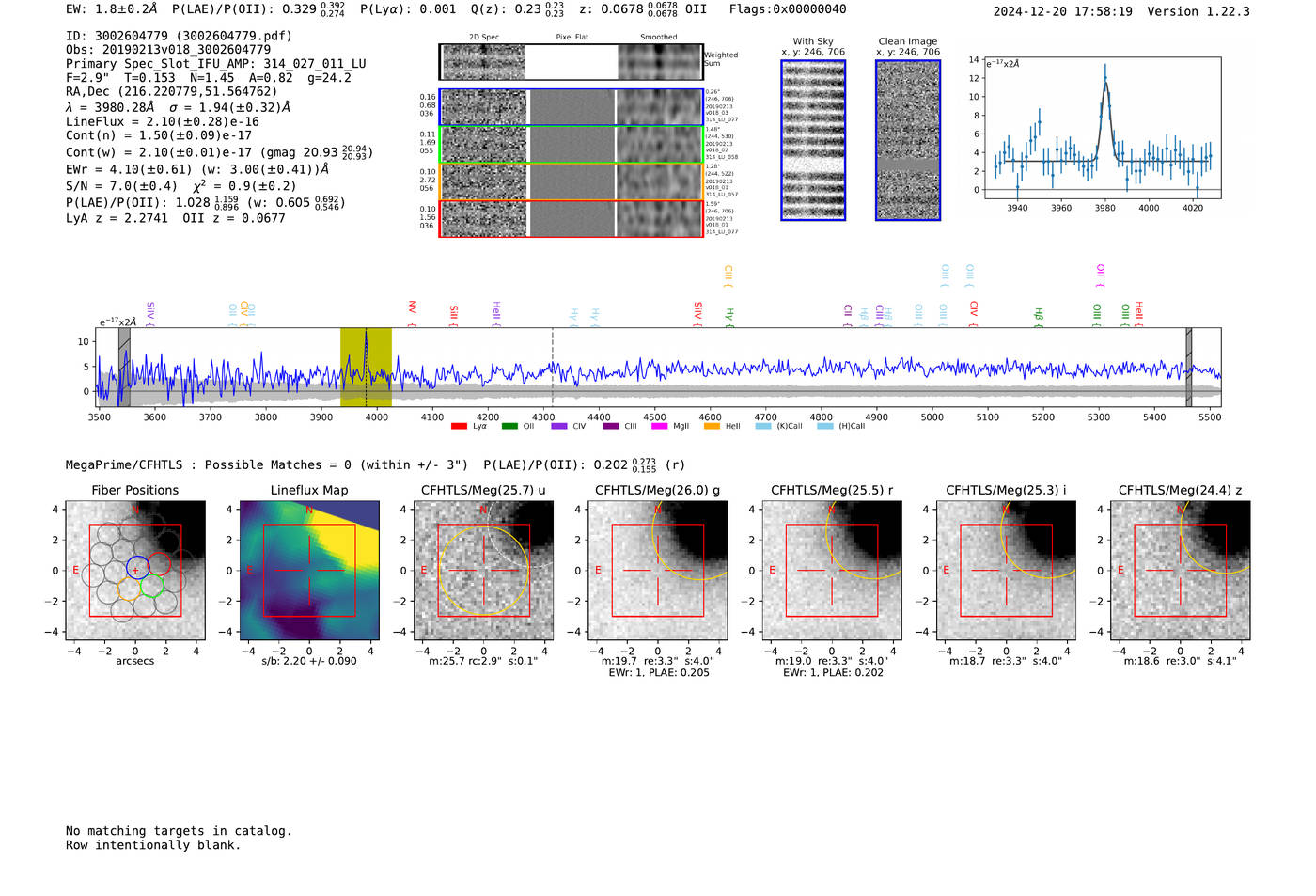Click 'EWr: 1. PLAE: 0.202' under r image
Screen dimensions: 1316x896
coord(833,673)
